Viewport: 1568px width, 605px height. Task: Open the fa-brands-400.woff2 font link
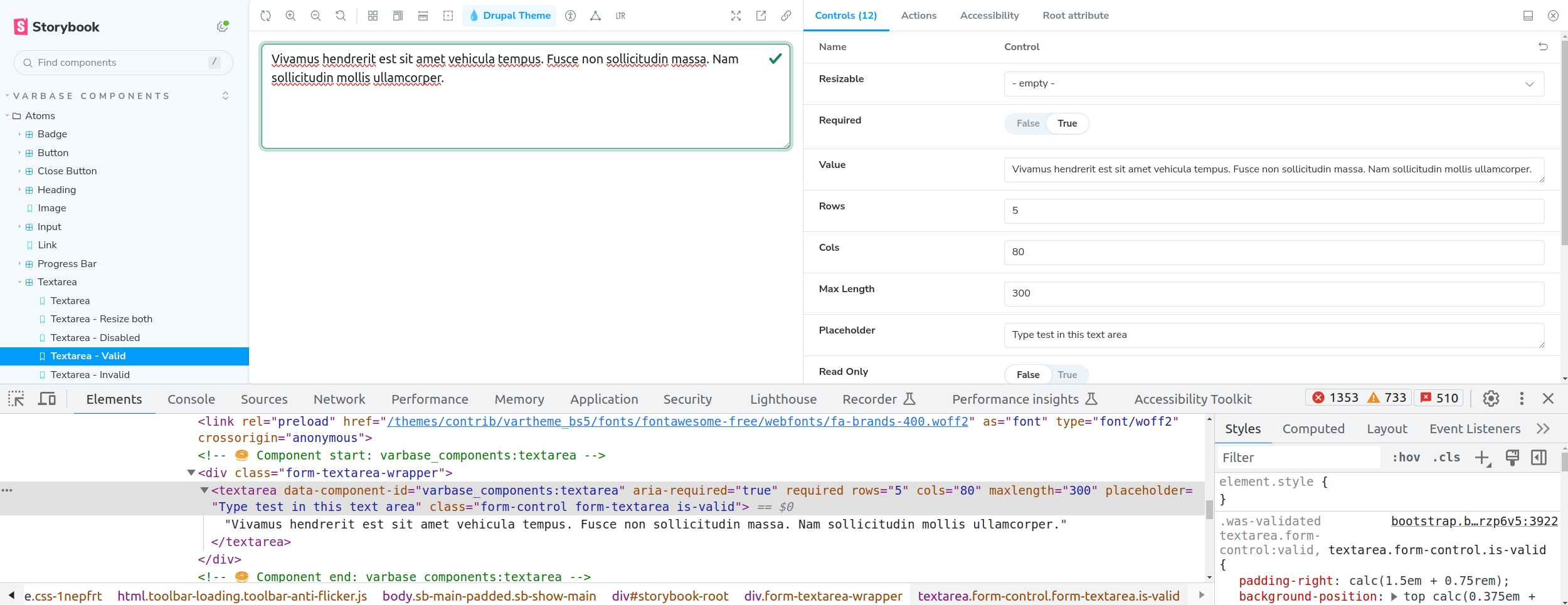[677, 422]
